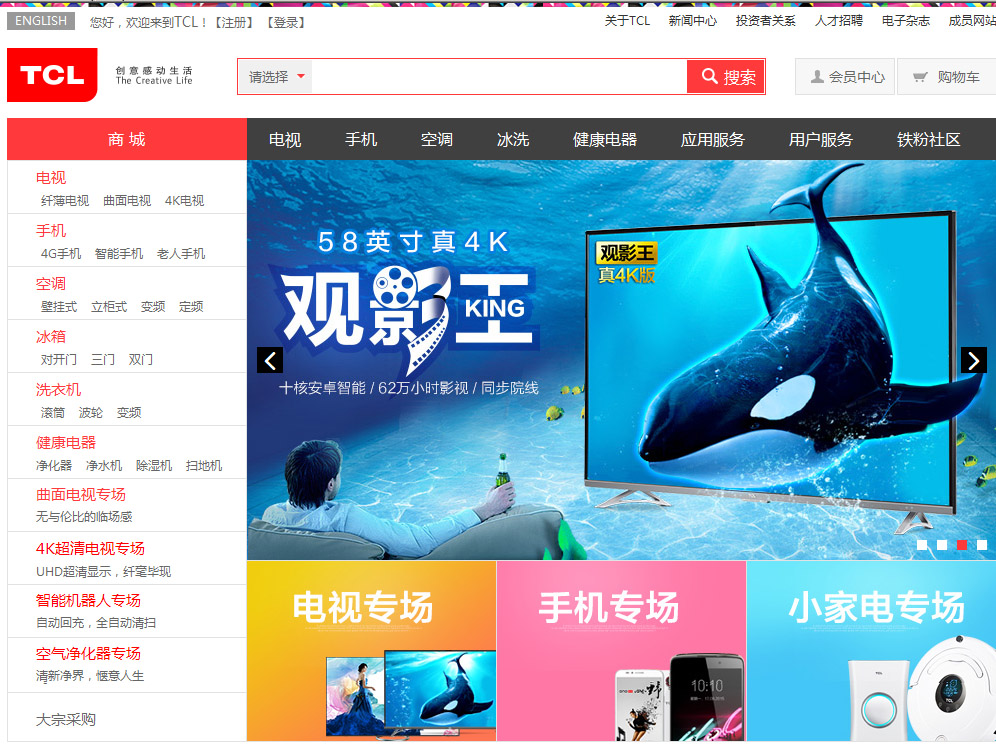Open the 应用服务 navigation menu item
Viewport: 996px width, 750px height.
[713, 140]
